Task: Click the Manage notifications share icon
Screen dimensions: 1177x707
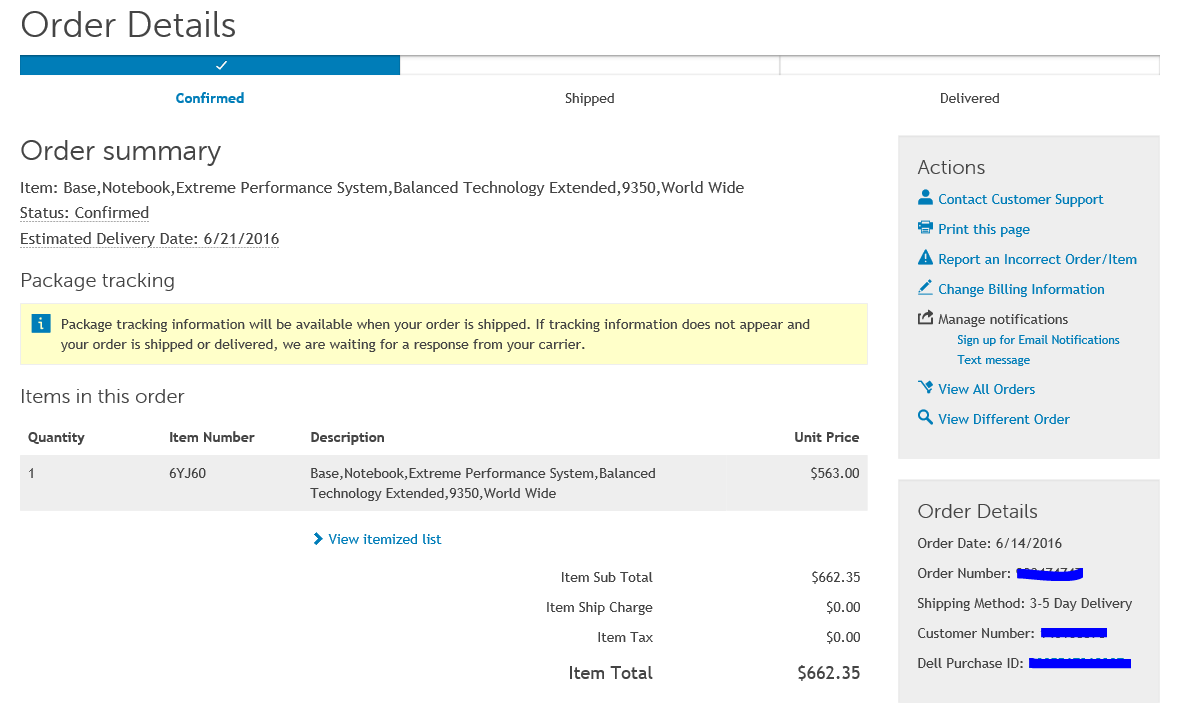Action: click(x=925, y=318)
